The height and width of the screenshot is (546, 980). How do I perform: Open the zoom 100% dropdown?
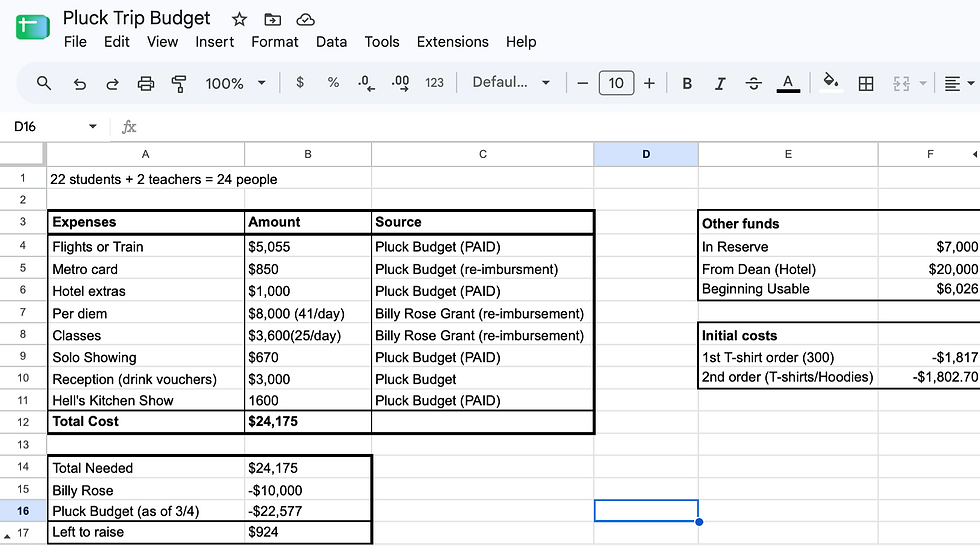click(235, 83)
